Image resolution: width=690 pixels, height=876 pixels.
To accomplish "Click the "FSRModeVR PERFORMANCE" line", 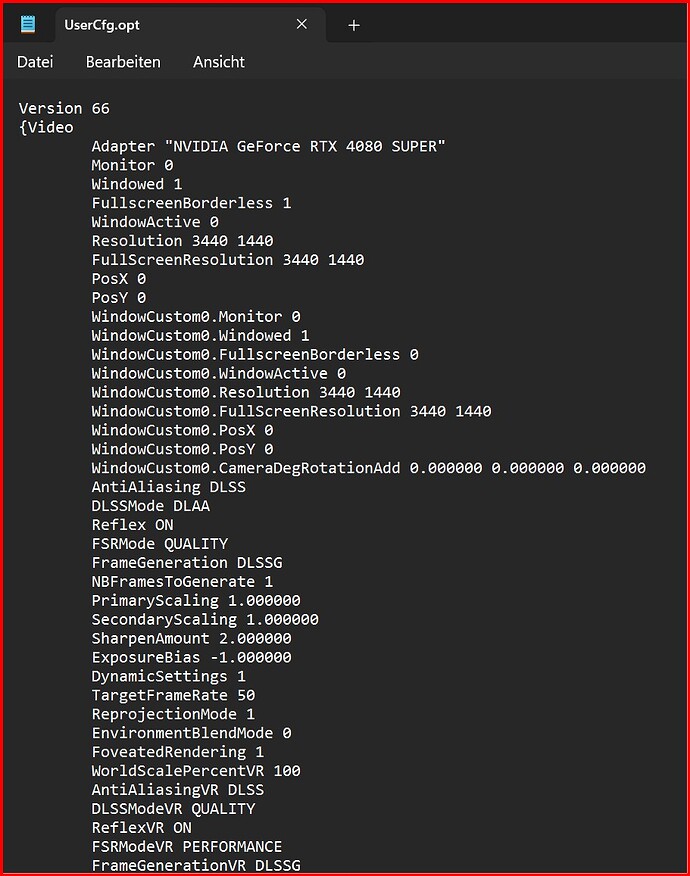I will tap(186, 846).
